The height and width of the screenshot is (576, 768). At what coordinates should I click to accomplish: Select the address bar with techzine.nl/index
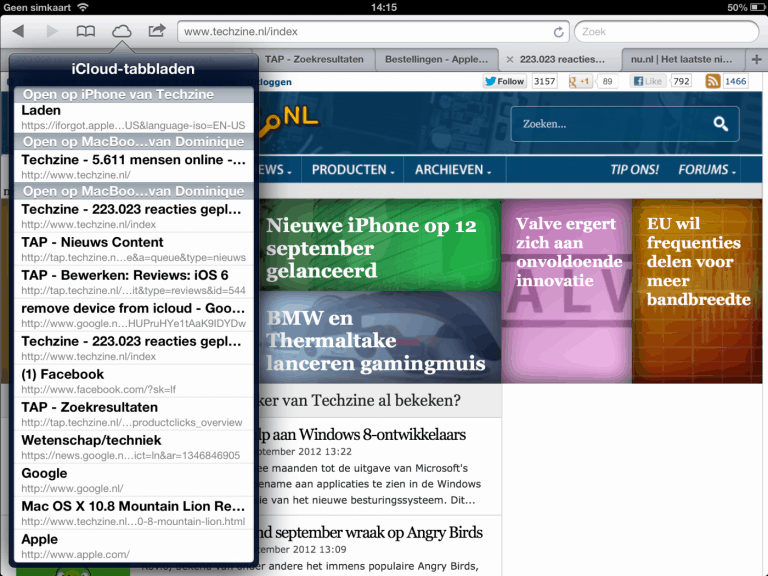click(x=373, y=32)
